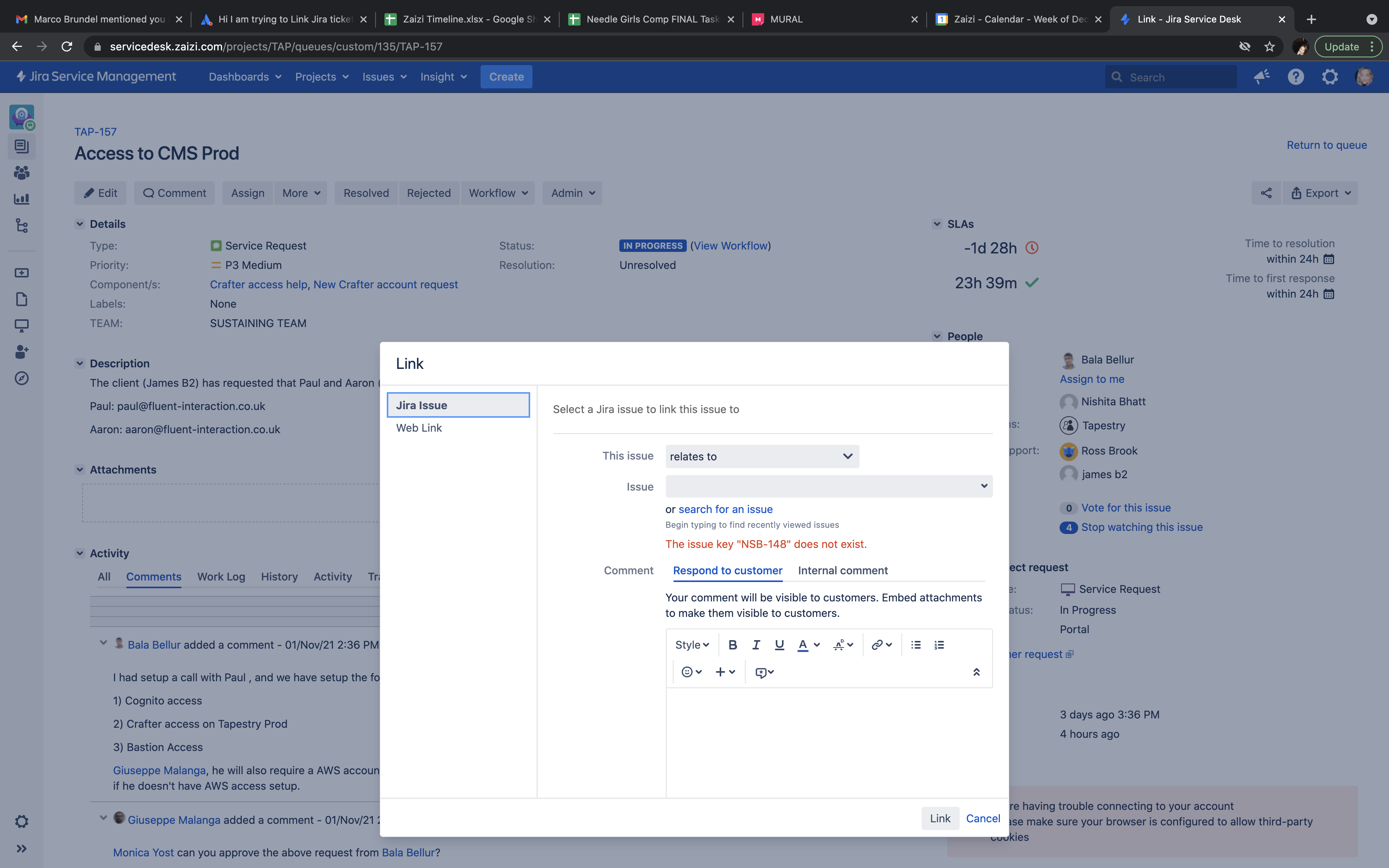
Task: Open the Queues sidebar icon
Action: tap(22, 146)
